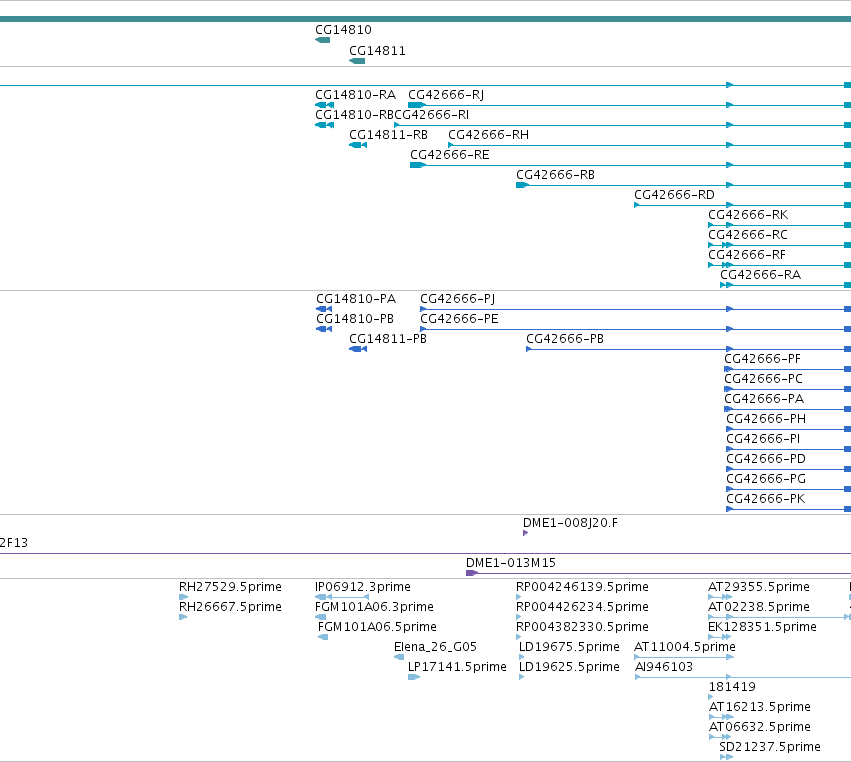Select protein CG14810-PA
Viewport: 851px width, 762px height.
(x=356, y=299)
